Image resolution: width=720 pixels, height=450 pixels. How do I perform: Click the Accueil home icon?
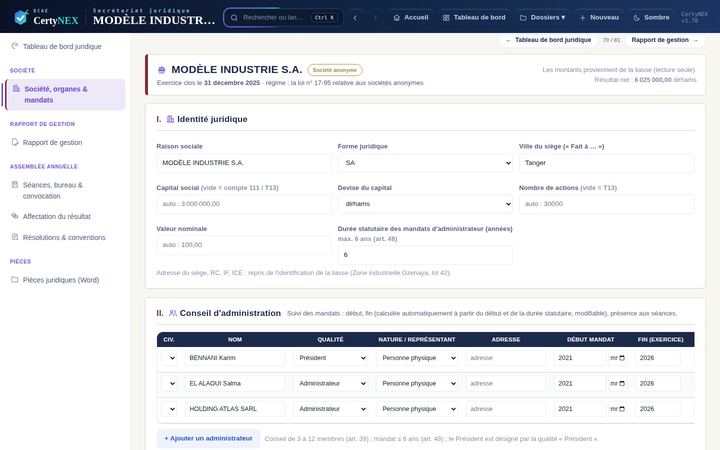pos(397,17)
